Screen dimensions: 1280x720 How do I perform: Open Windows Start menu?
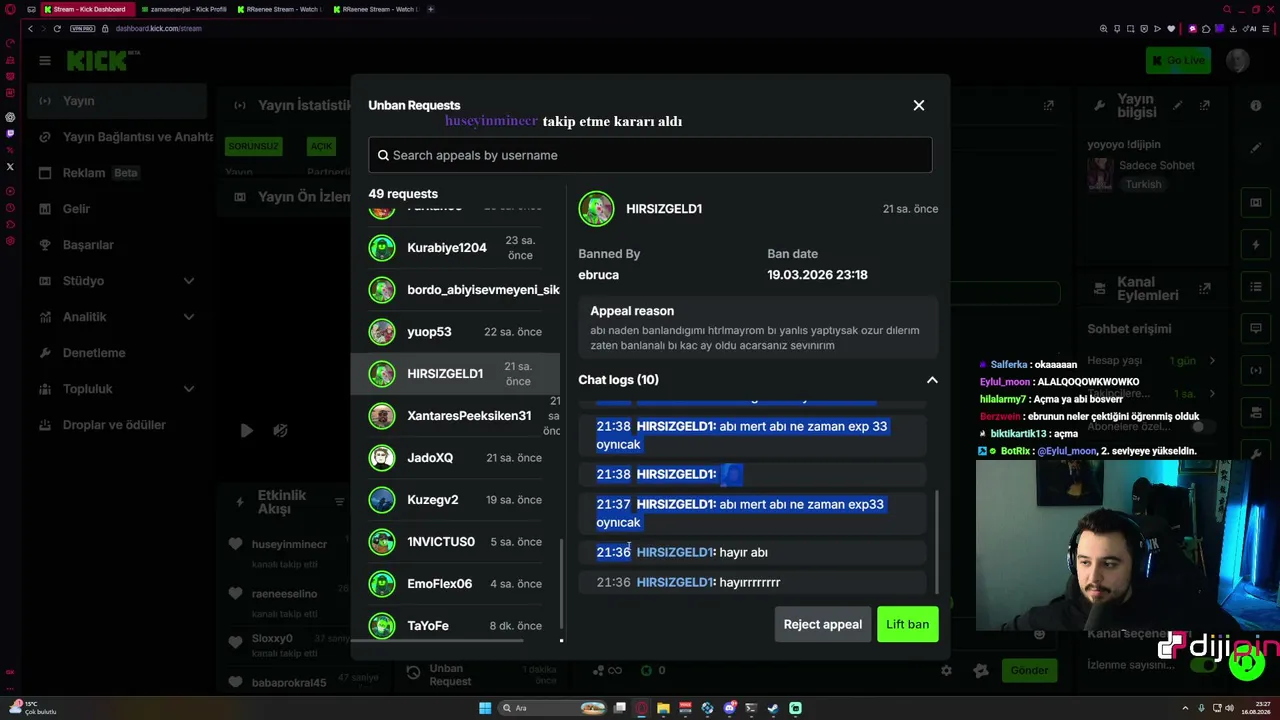point(485,708)
